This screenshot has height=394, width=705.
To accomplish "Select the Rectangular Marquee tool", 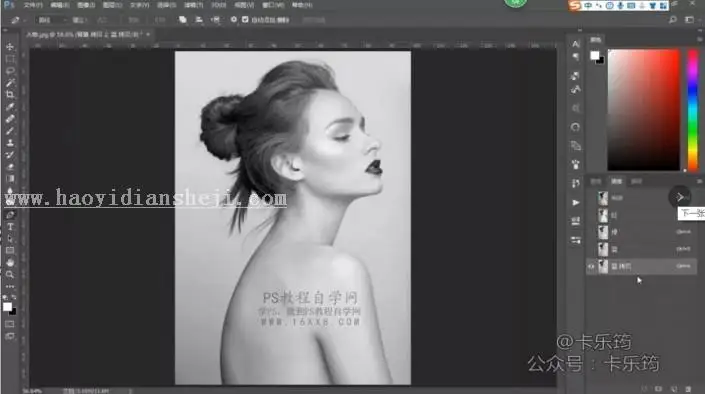I will click(x=10, y=59).
